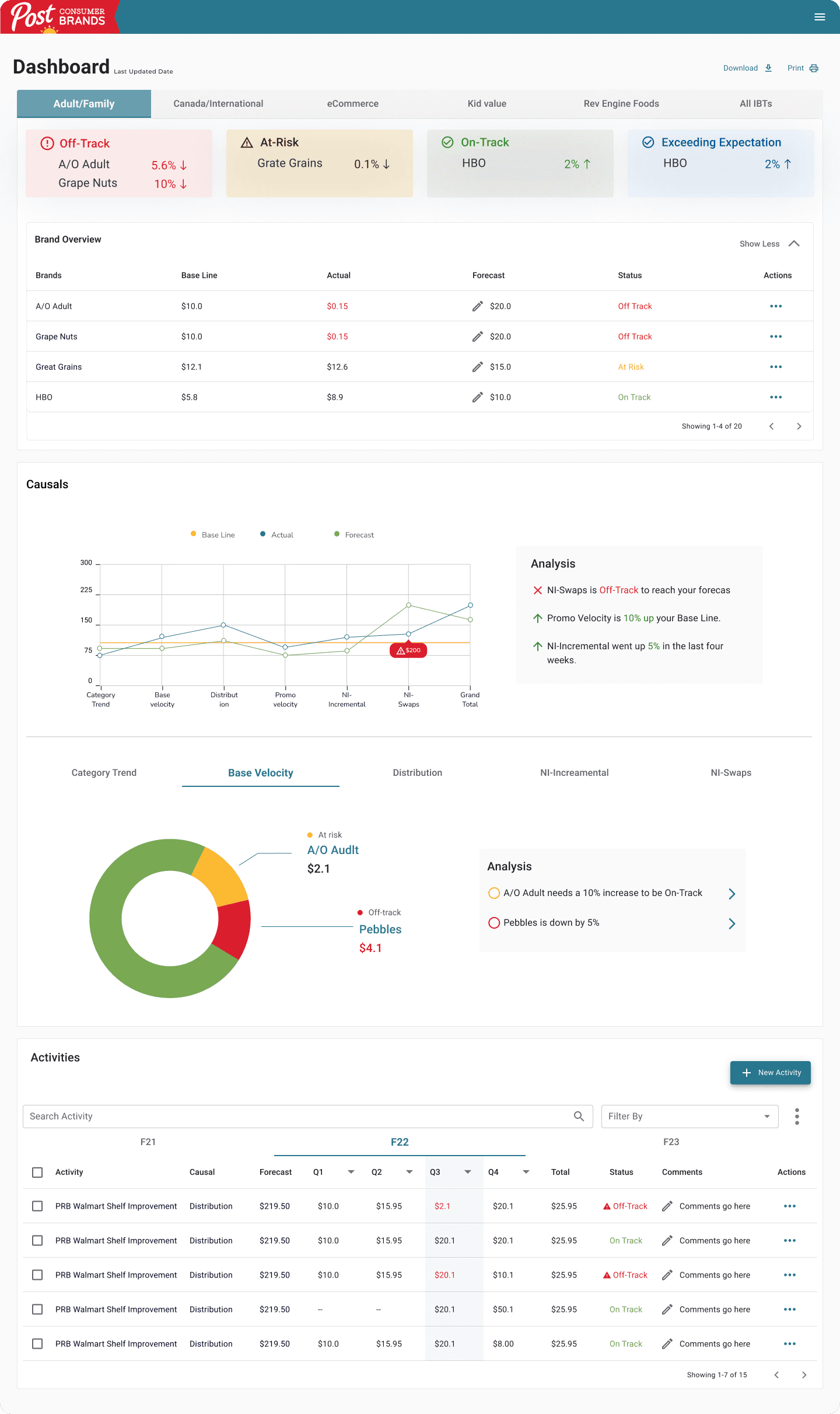Viewport: 840px width, 1414px height.
Task: Edit forecast pencil for A/O Adult row
Action: (478, 306)
